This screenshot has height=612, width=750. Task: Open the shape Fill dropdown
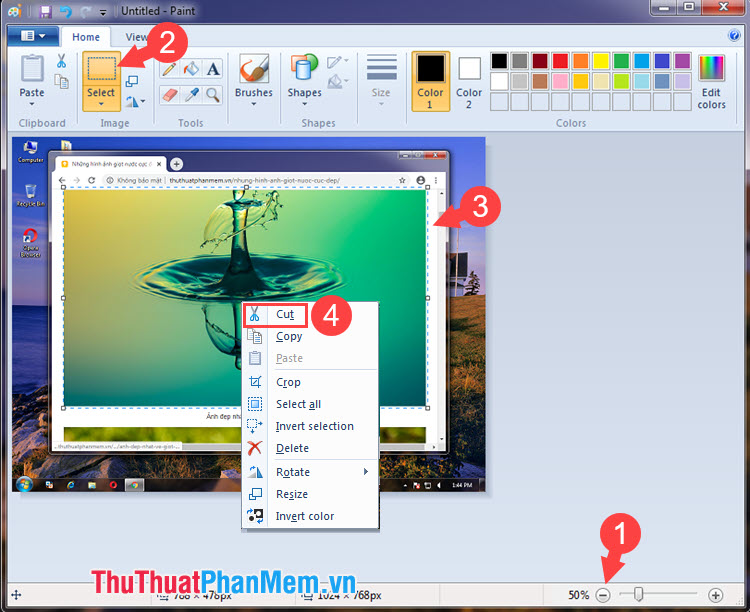point(338,81)
